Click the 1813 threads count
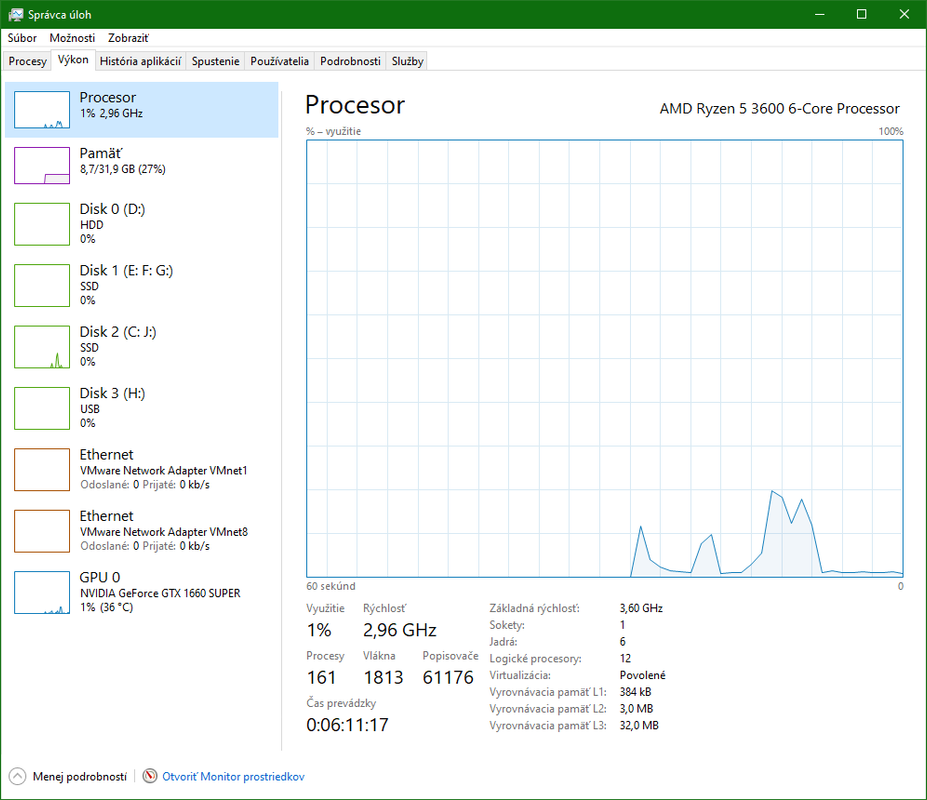This screenshot has height=800, width=927. (x=383, y=678)
